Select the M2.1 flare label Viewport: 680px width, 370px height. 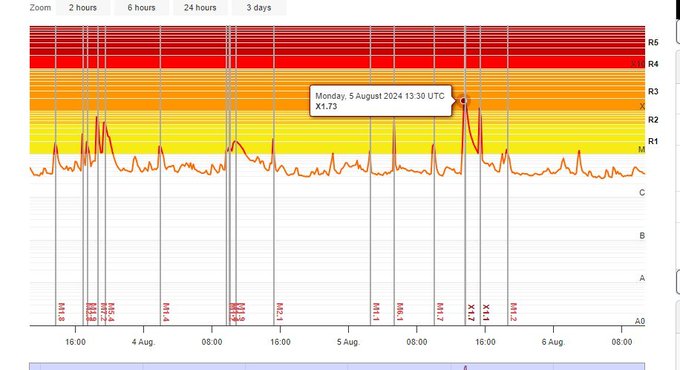280,312
